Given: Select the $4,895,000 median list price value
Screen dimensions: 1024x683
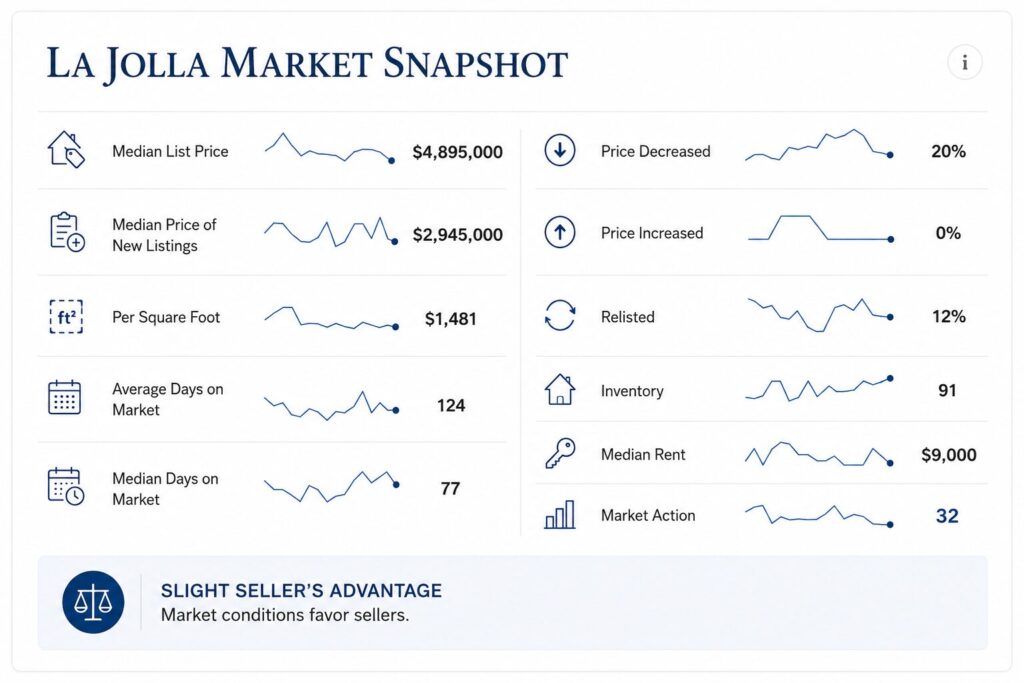Looking at the screenshot, I should click(x=457, y=152).
